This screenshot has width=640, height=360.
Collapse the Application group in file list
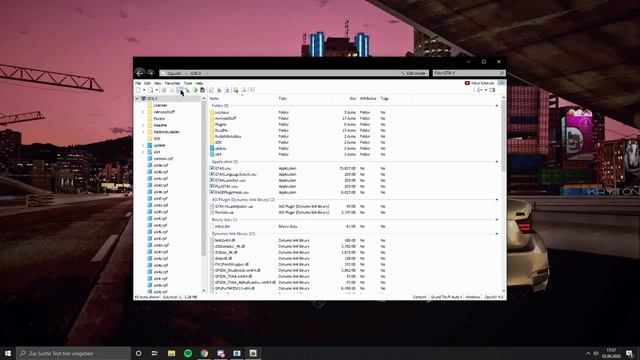[497, 162]
